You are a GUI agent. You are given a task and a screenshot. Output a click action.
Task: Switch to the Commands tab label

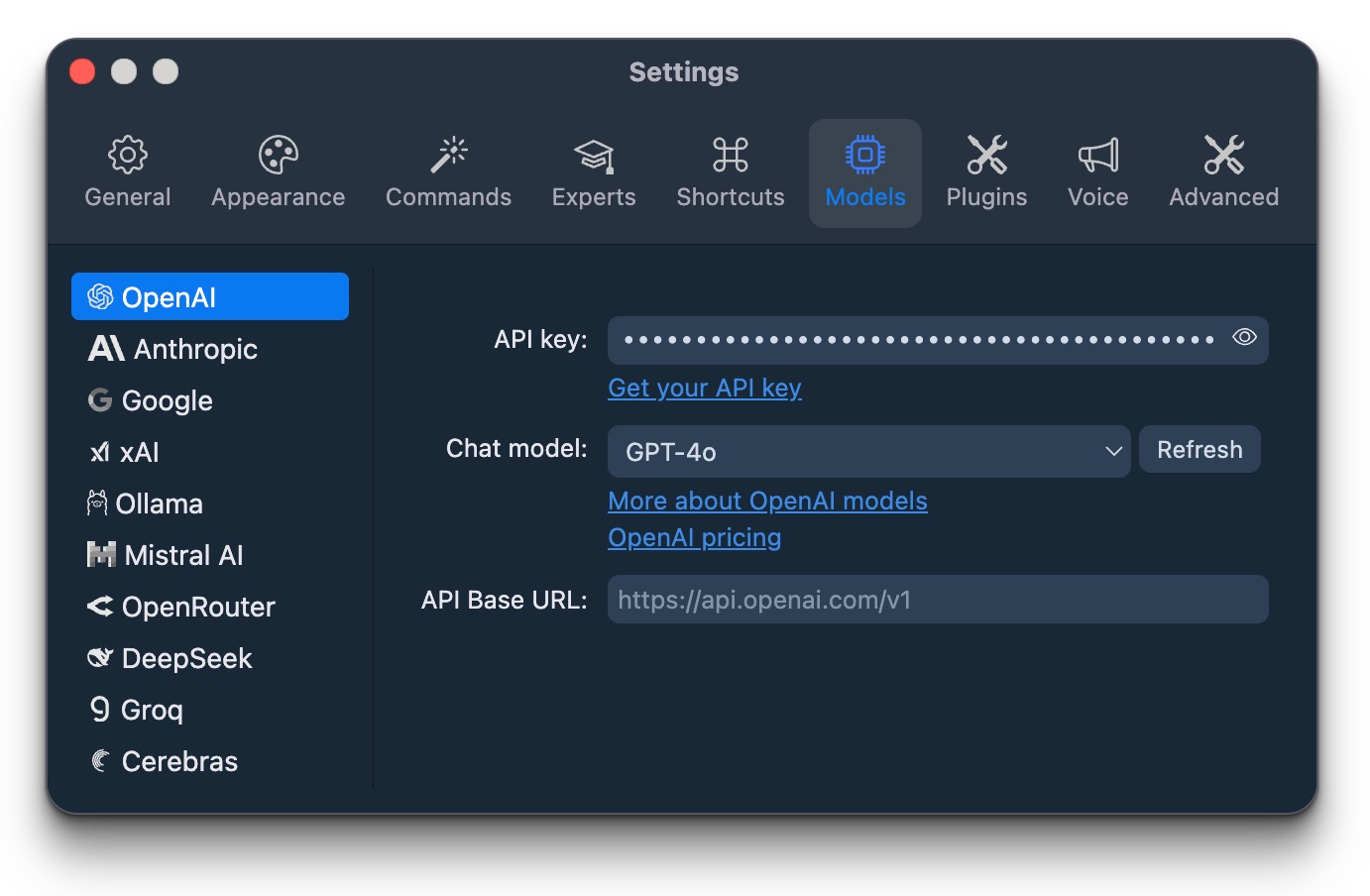click(449, 197)
